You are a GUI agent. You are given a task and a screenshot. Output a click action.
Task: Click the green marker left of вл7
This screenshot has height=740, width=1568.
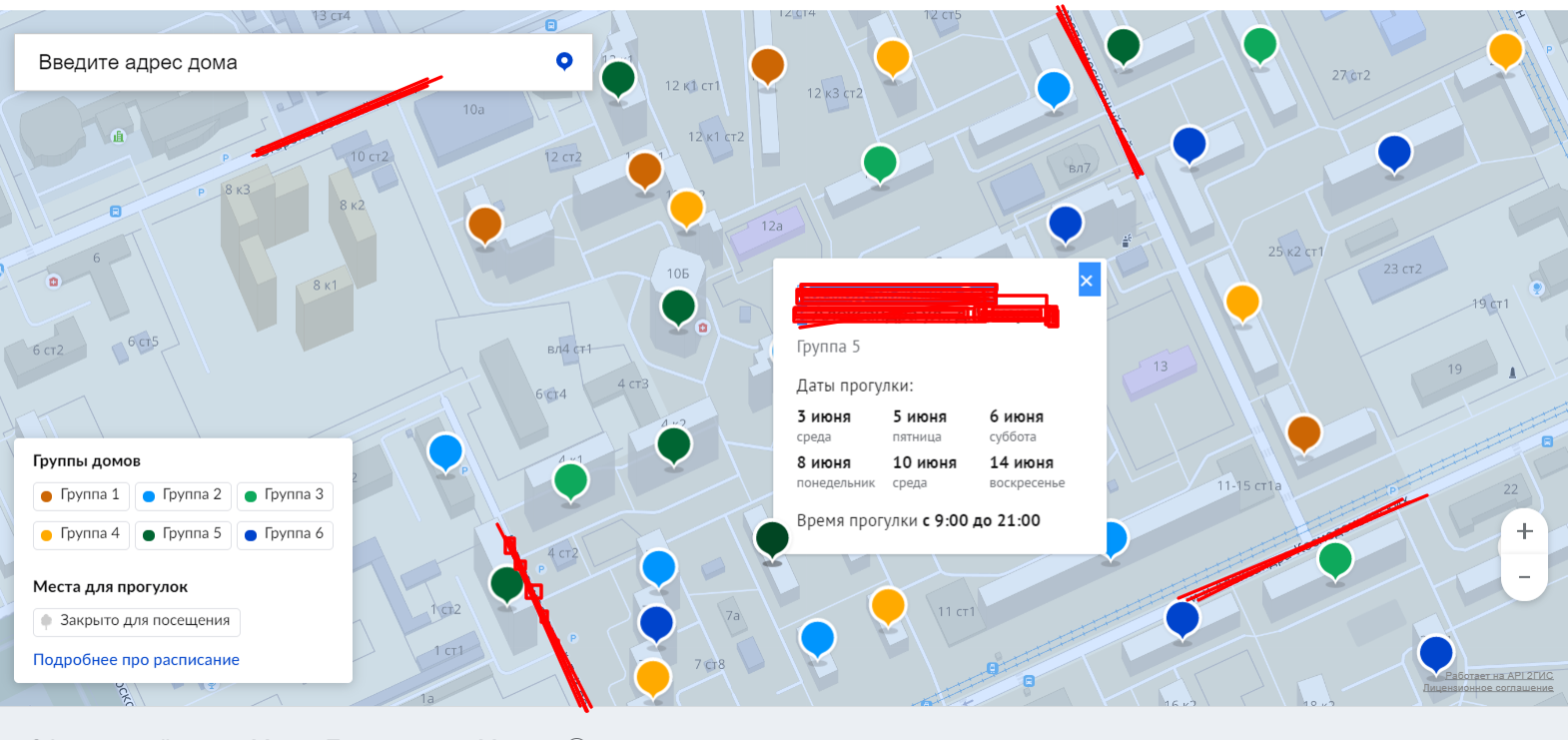pyautogui.click(x=880, y=162)
